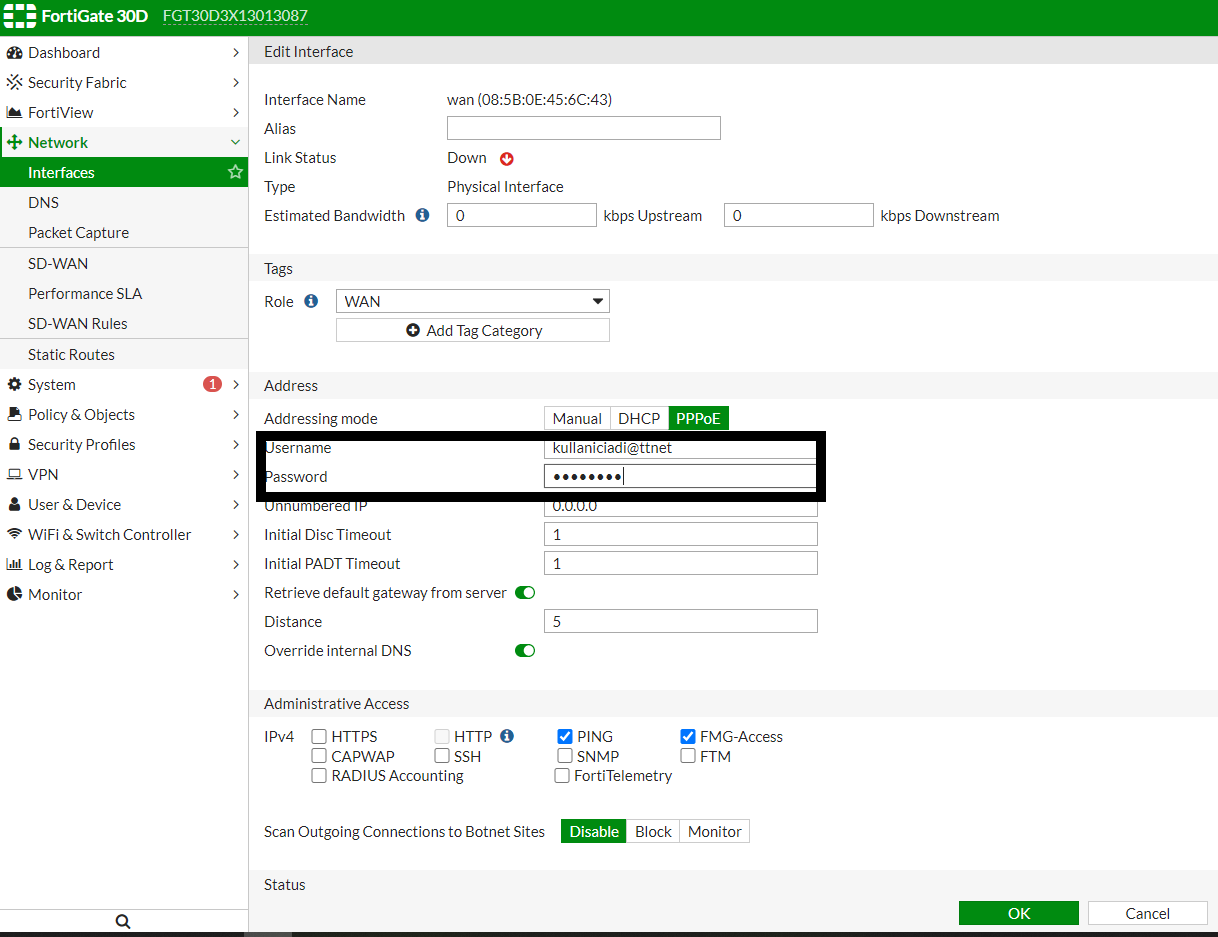Enable the FortiTelemetry checkbox
This screenshot has height=937, width=1218.
click(x=562, y=775)
